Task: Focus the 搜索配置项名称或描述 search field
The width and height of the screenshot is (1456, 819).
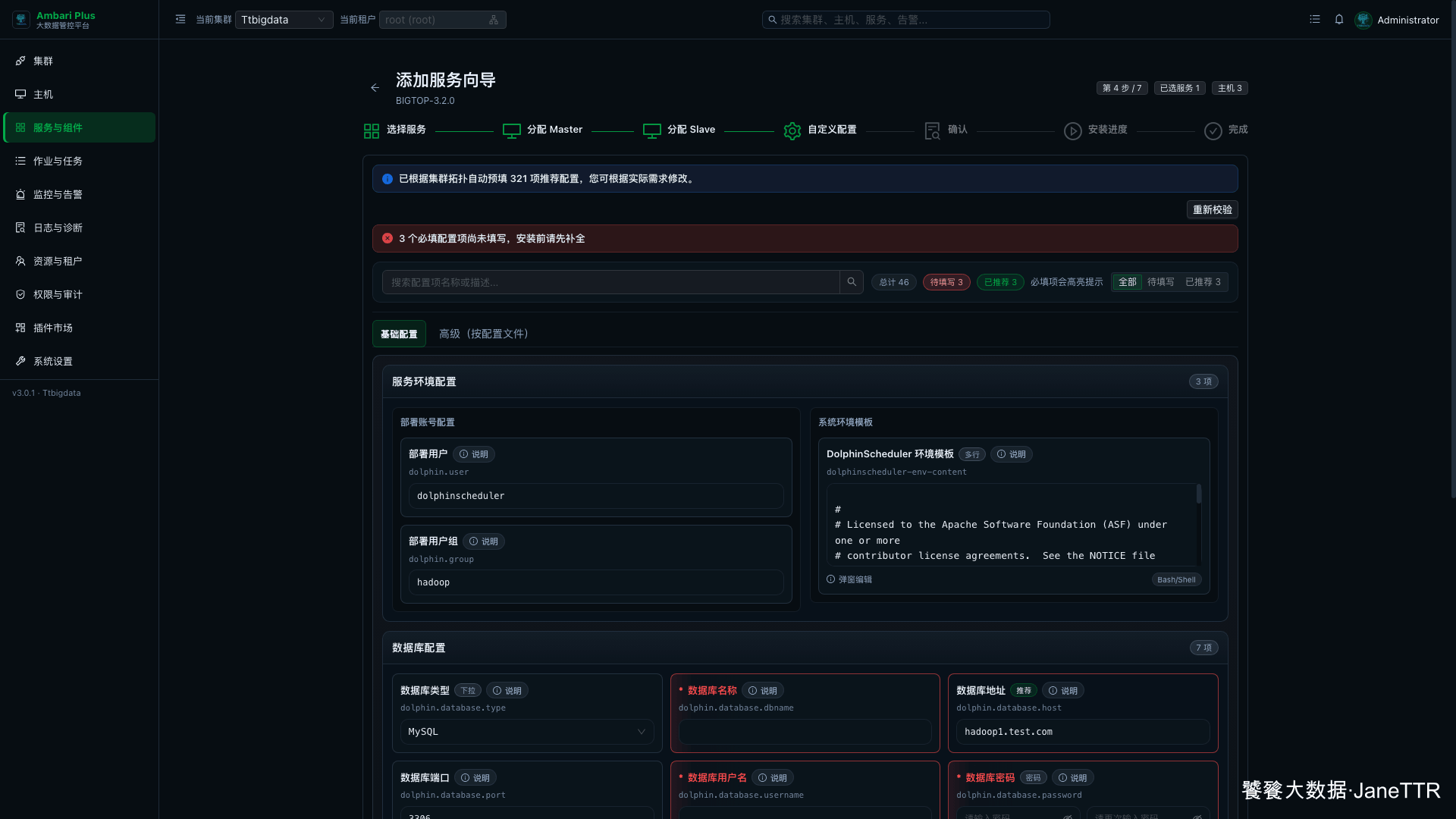Action: [x=610, y=282]
